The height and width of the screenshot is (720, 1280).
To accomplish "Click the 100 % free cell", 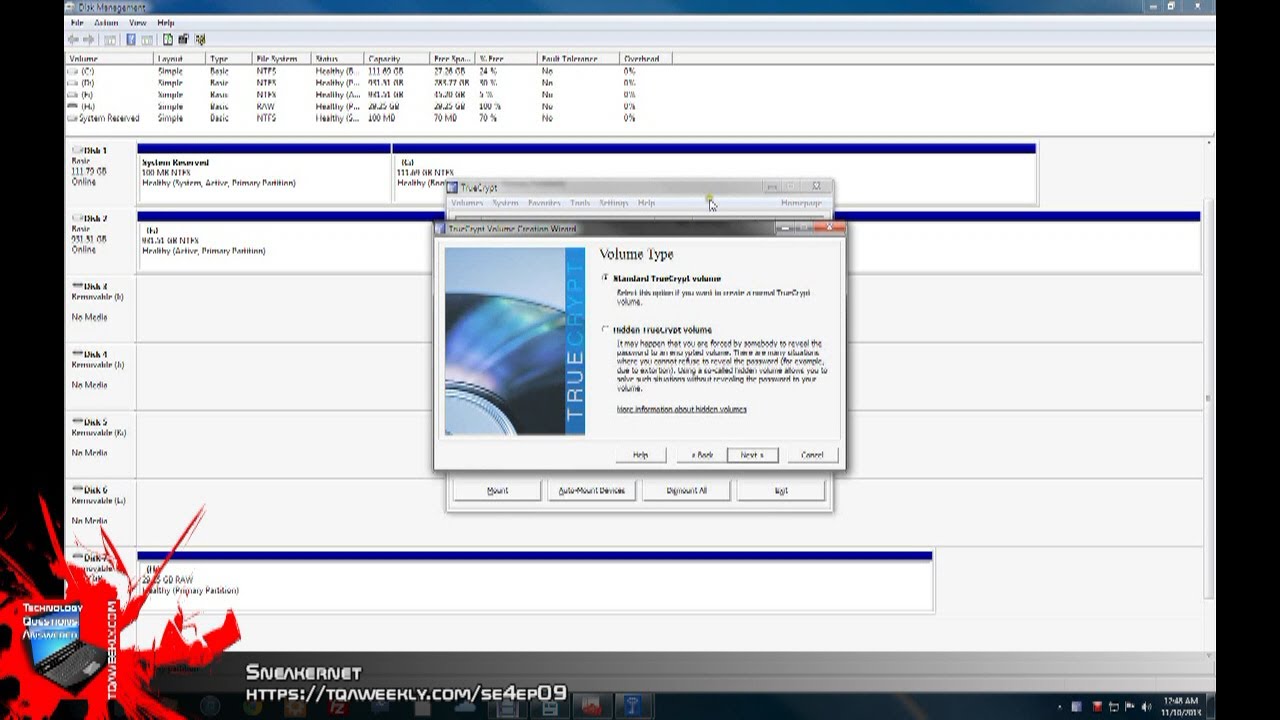I will [x=489, y=106].
